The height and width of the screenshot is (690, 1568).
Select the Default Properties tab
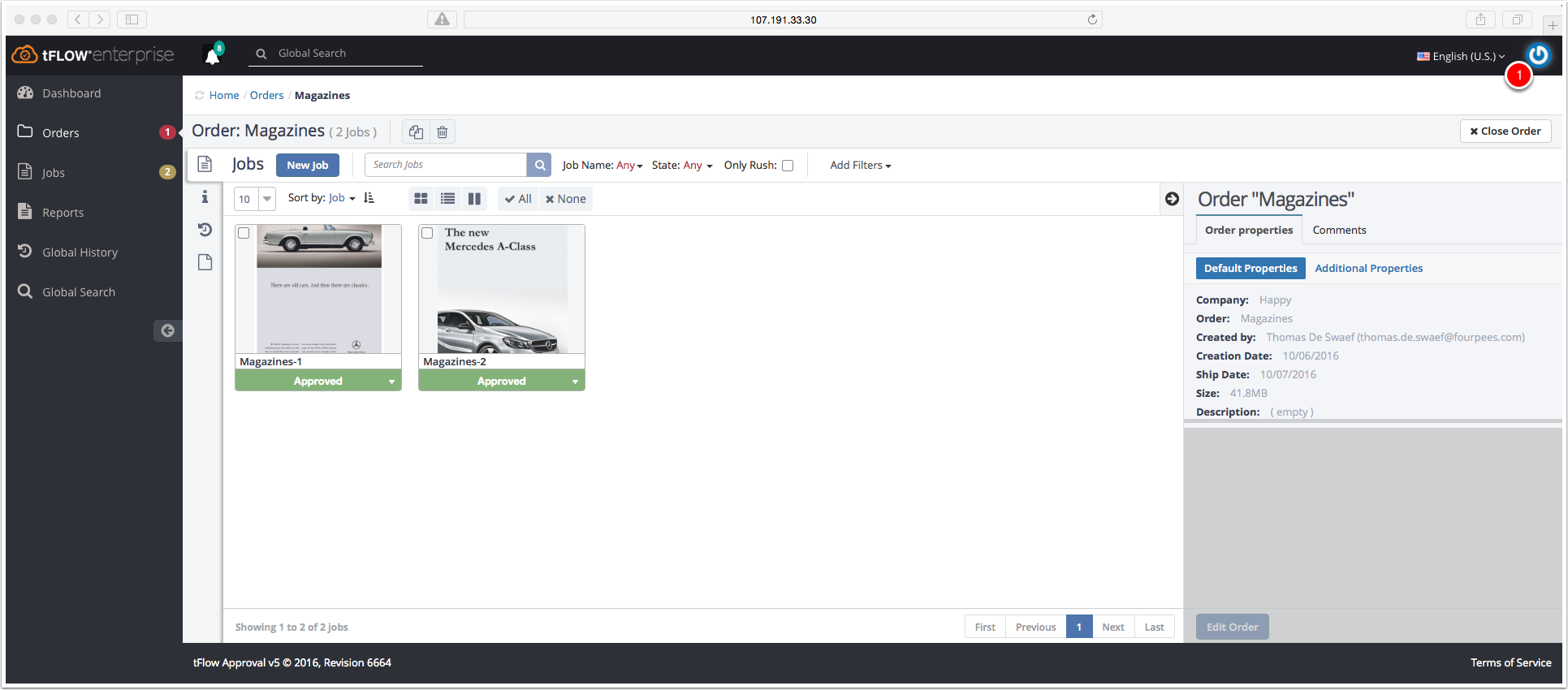pos(1251,269)
